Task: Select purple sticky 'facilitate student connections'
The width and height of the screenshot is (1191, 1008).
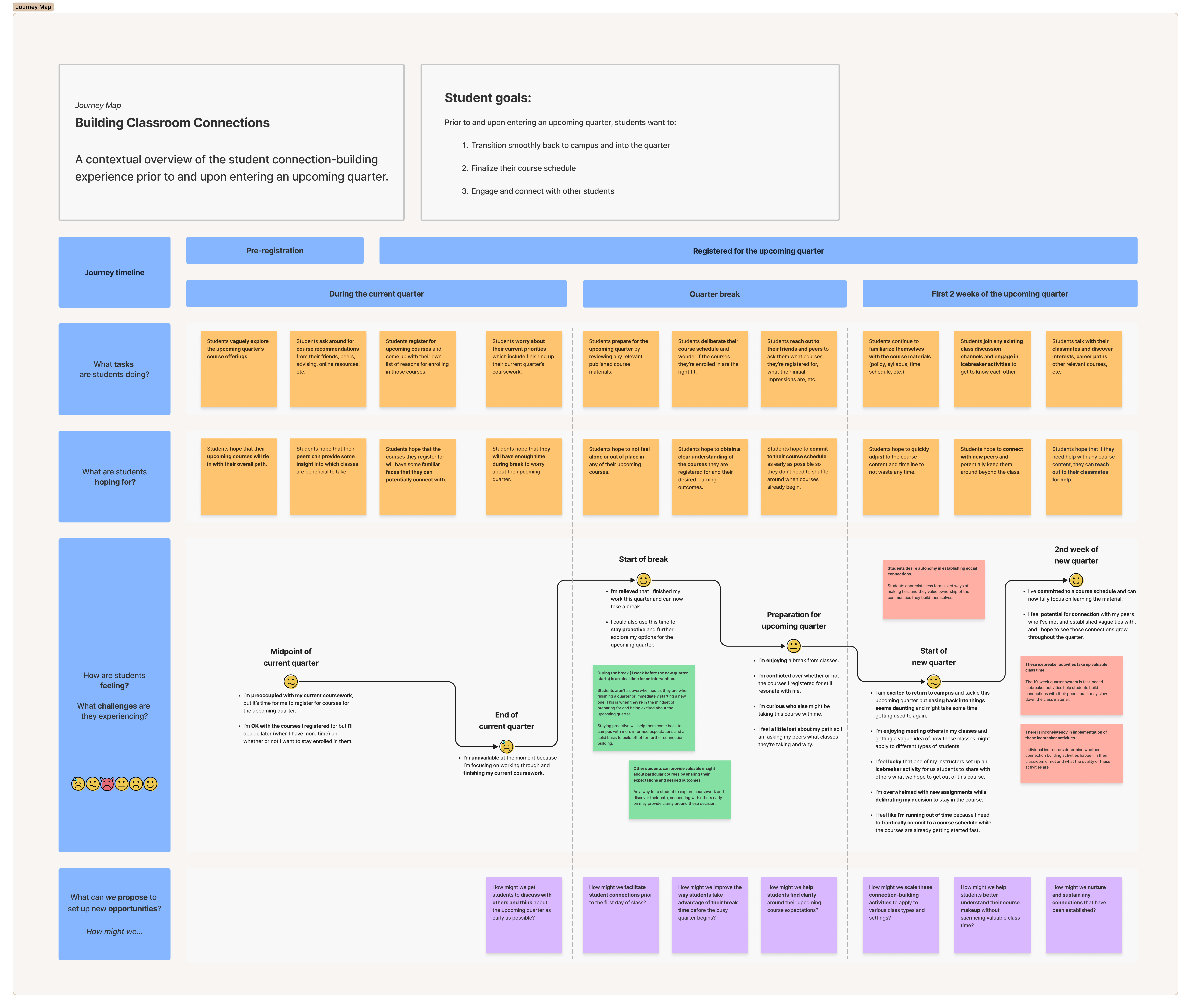Action: click(x=621, y=915)
